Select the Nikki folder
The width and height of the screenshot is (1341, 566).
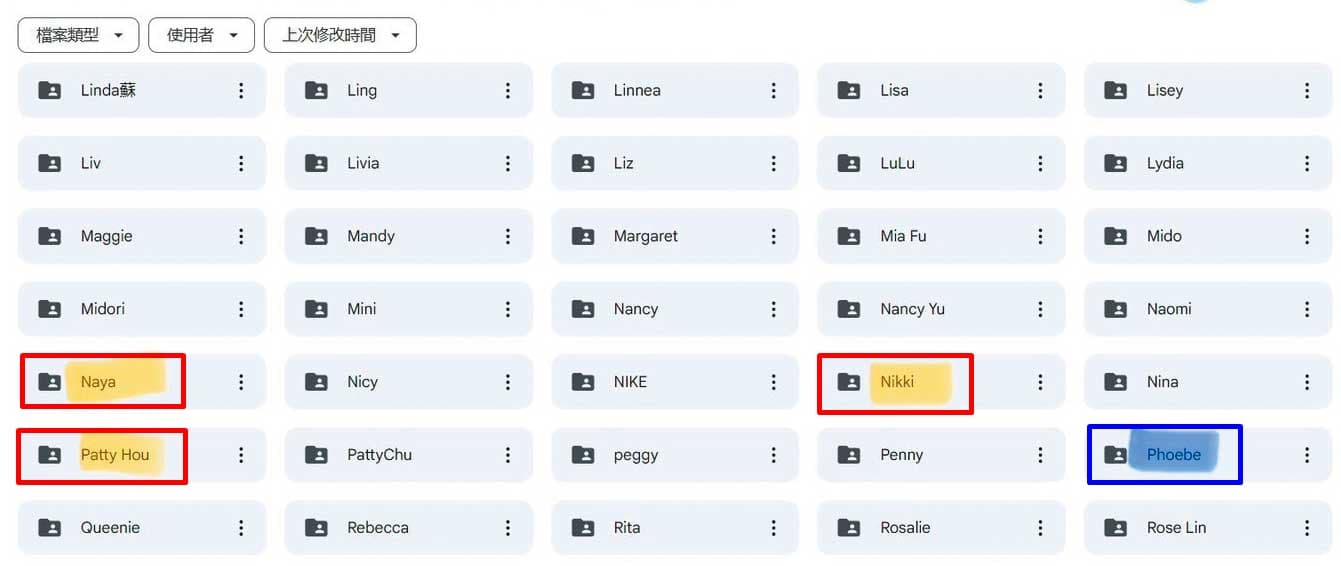pos(941,382)
